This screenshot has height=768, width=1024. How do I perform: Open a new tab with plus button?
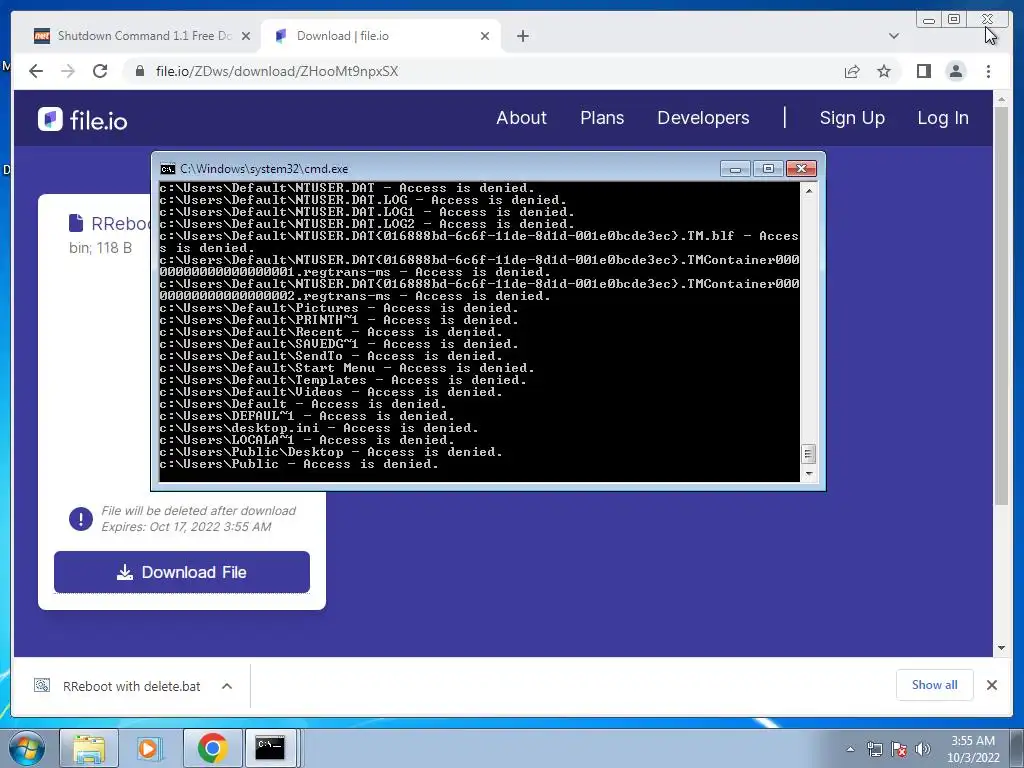(x=522, y=36)
